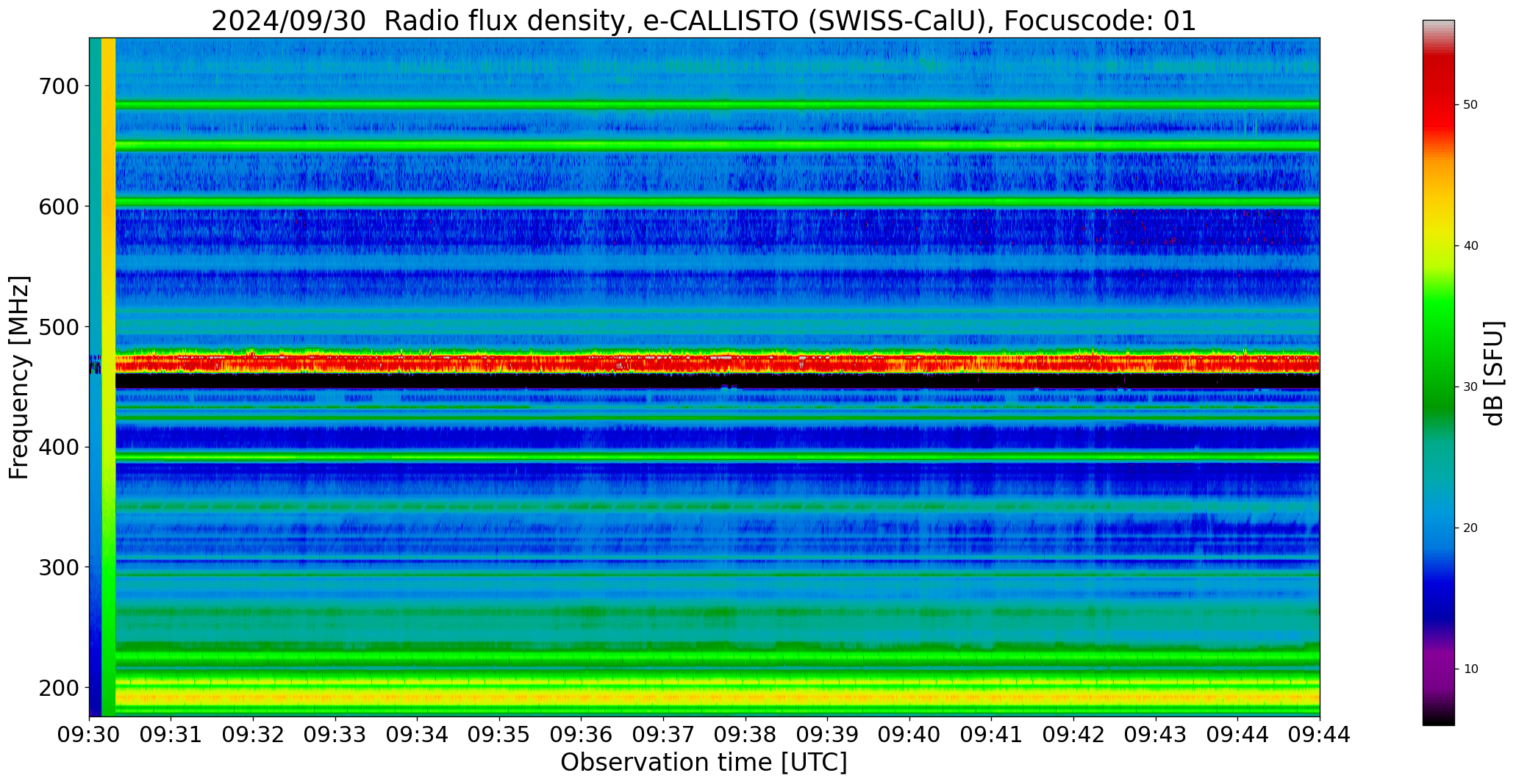Click the 09:34 time tick label
This screenshot has height=784, width=1516.
(418, 735)
